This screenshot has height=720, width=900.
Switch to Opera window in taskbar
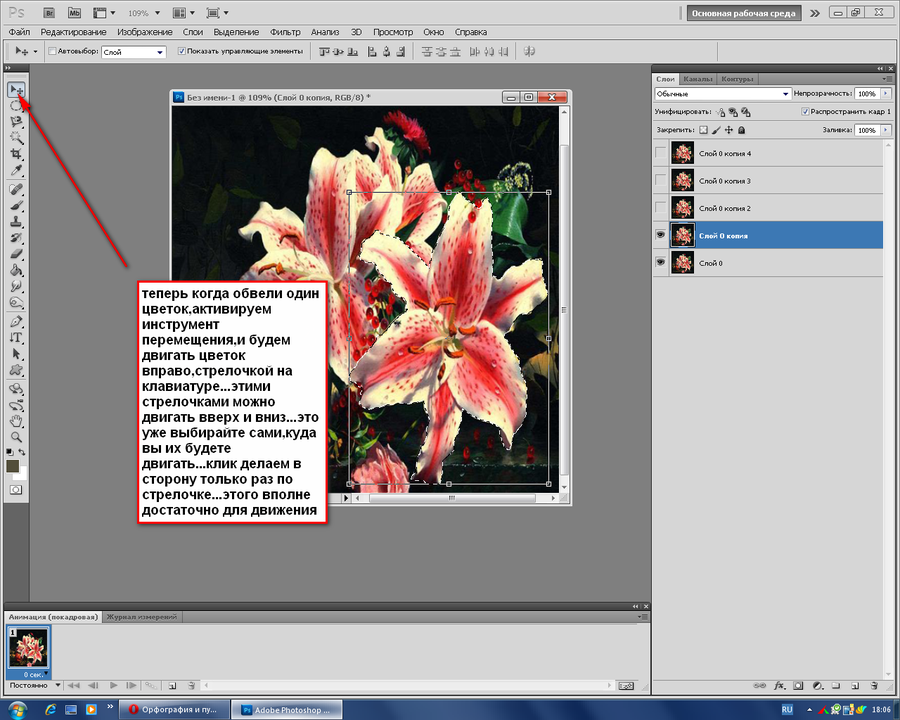(x=174, y=709)
